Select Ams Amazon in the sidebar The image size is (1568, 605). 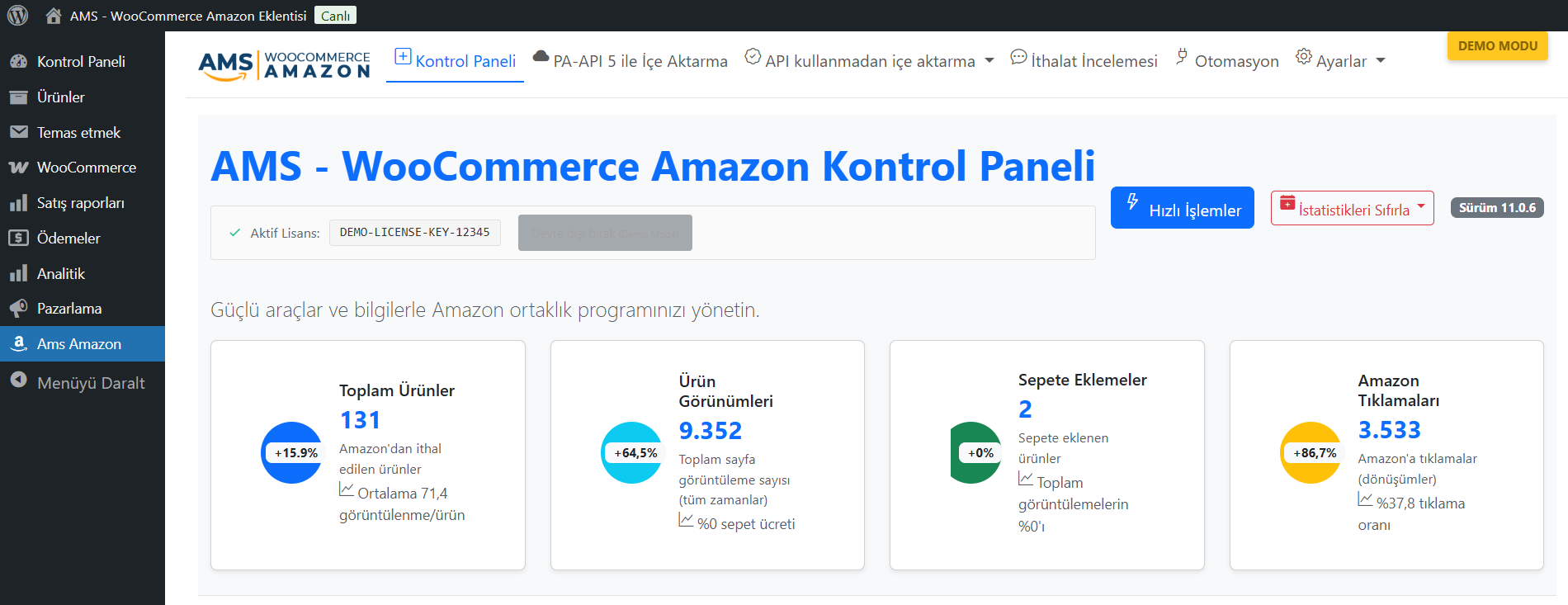78,343
